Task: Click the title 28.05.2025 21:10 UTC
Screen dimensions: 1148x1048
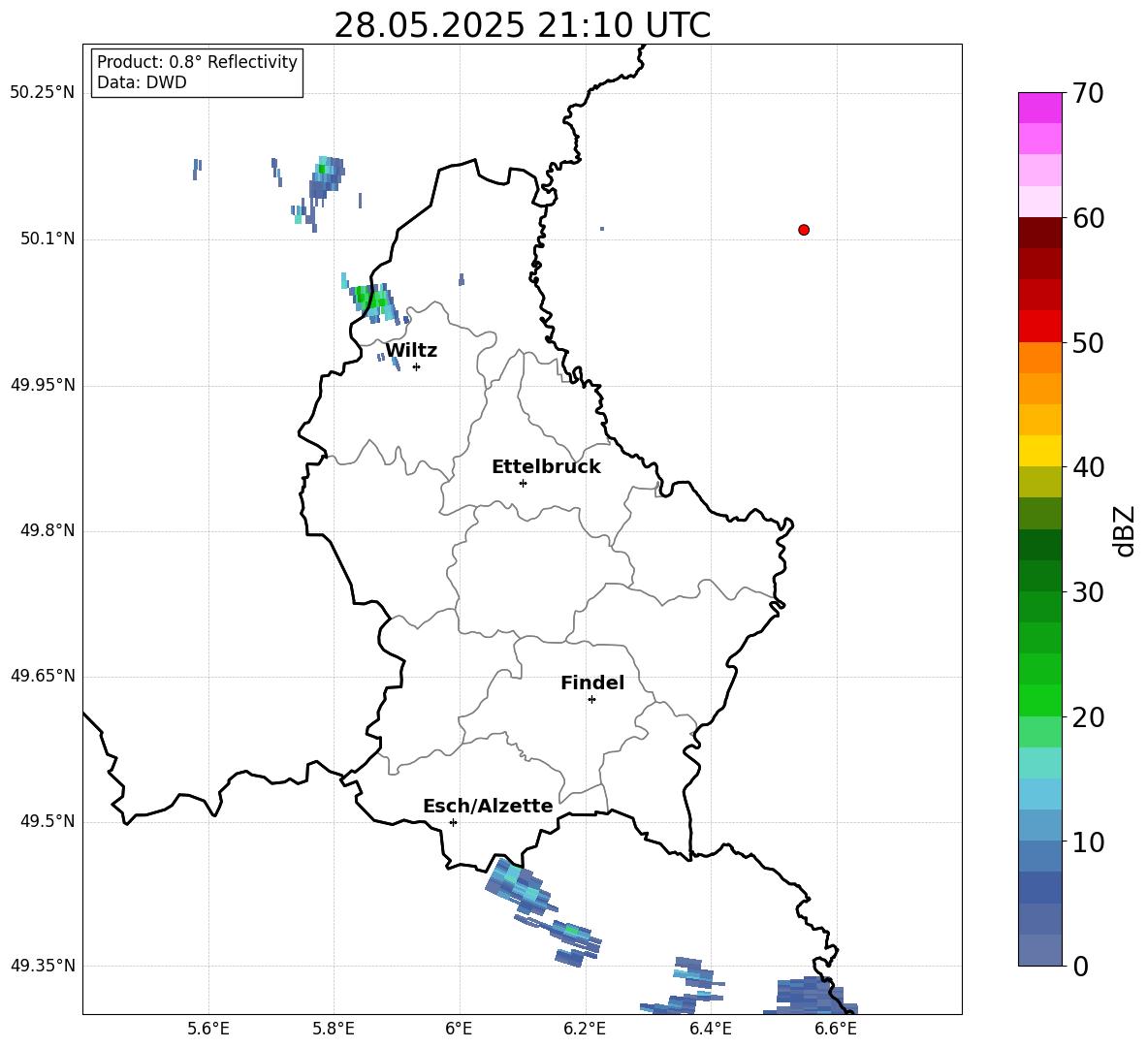Action: coord(522,25)
